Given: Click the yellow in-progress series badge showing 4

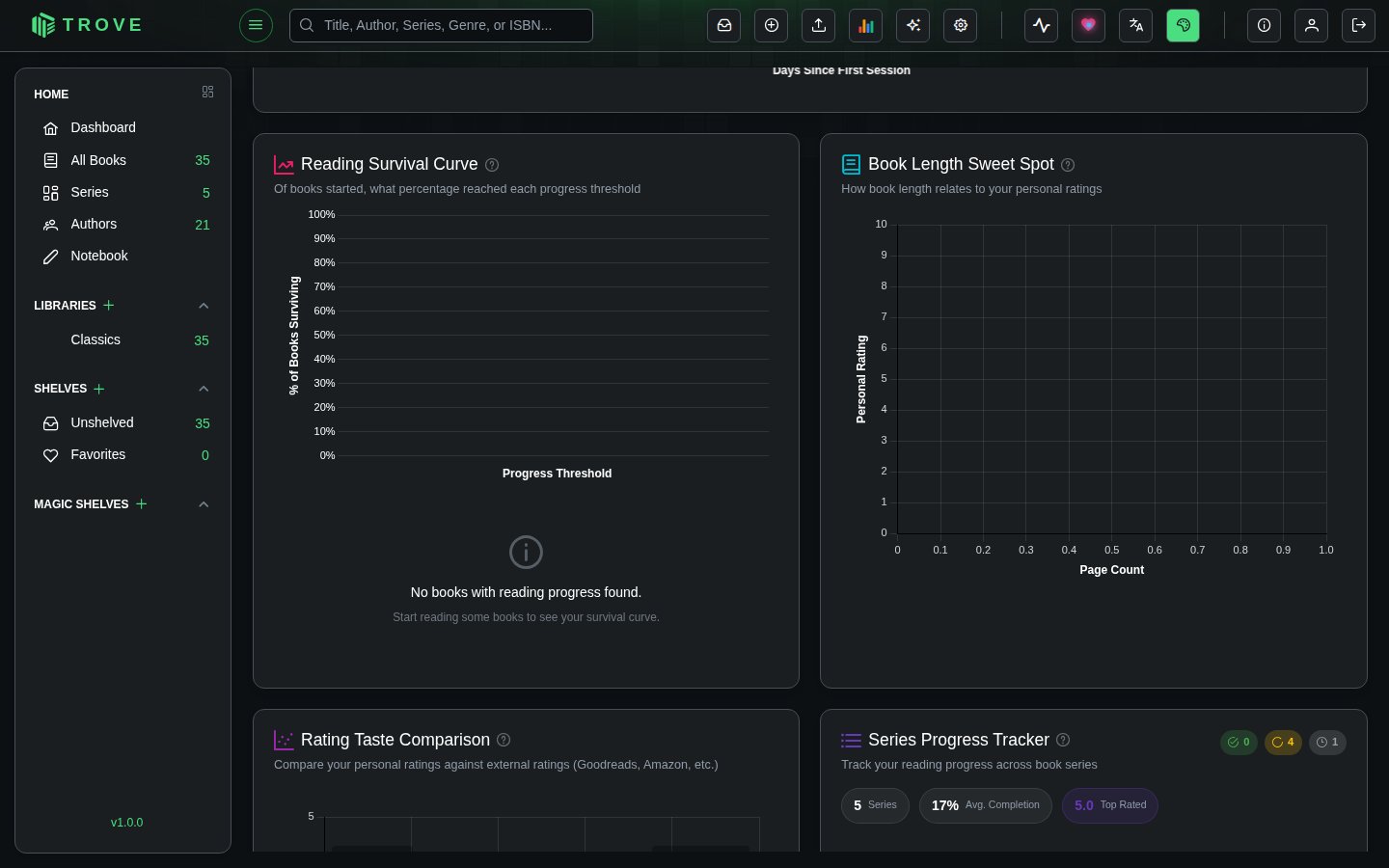Looking at the screenshot, I should 1283,742.
